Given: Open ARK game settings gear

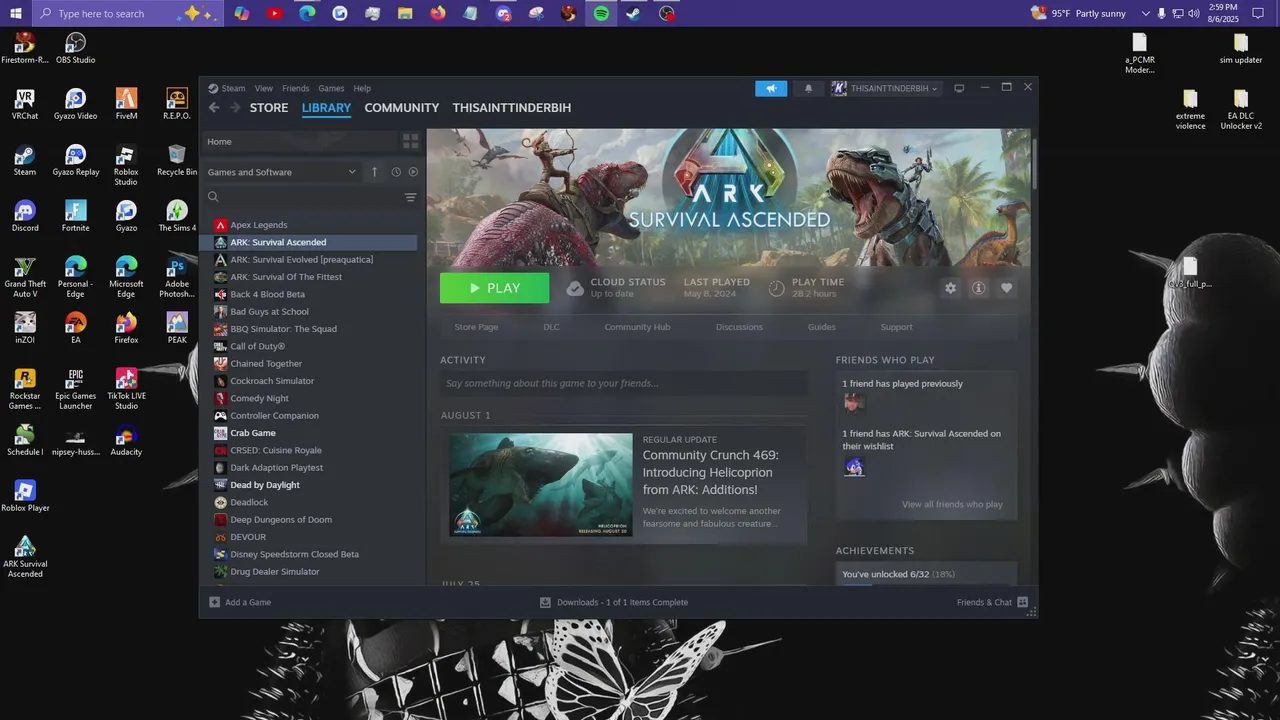Looking at the screenshot, I should coord(950,288).
